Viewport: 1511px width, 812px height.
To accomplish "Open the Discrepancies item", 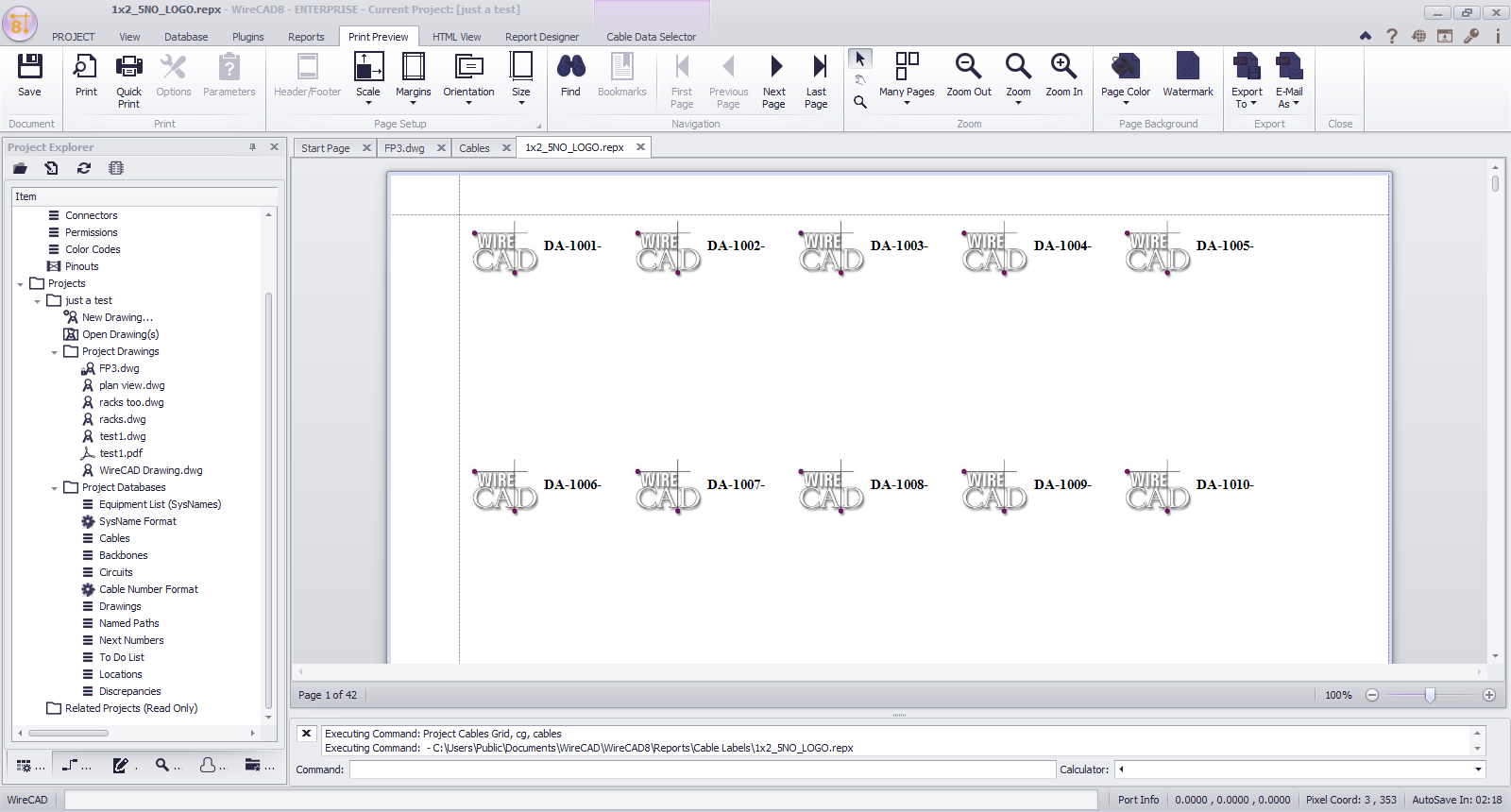I will pos(129,691).
